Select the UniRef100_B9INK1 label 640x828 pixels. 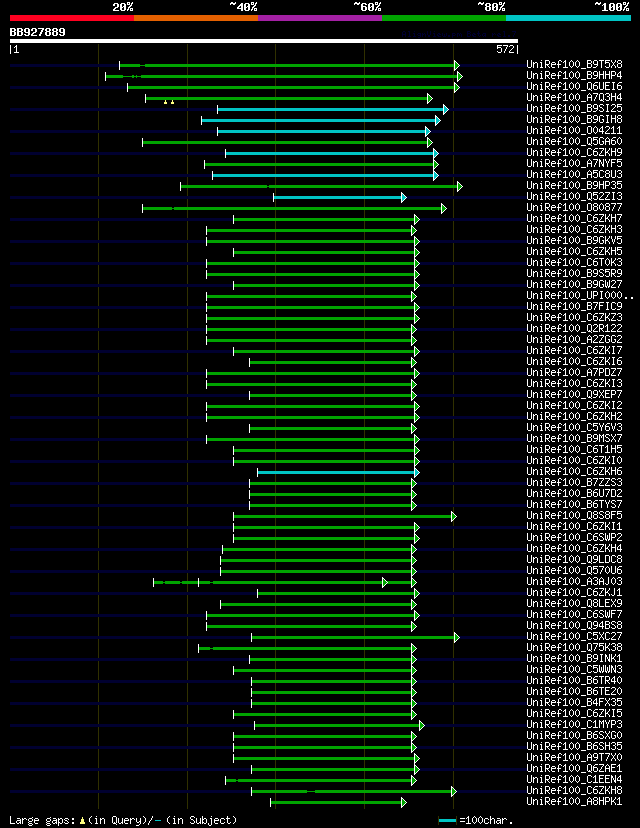pos(575,659)
